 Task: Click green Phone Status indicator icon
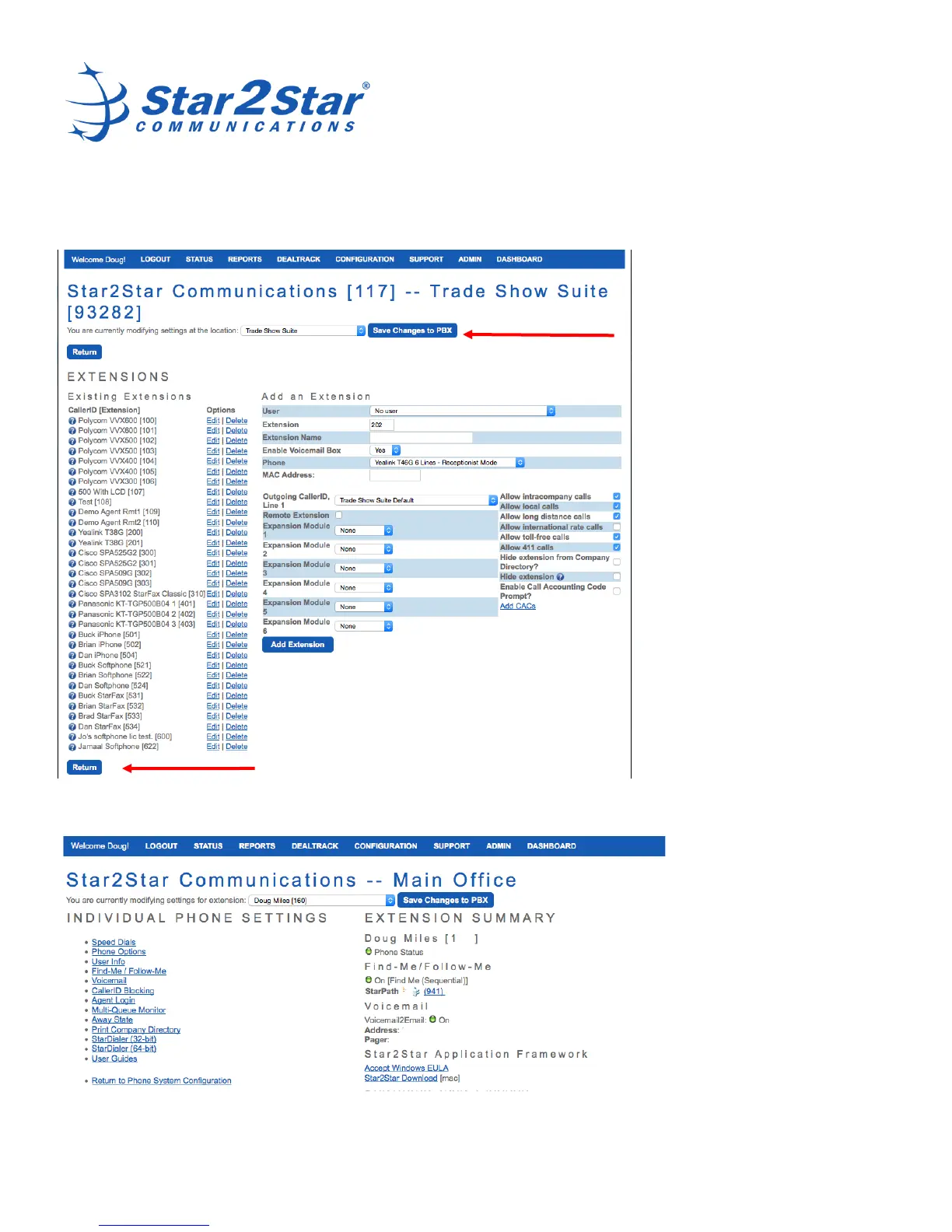tap(369, 951)
